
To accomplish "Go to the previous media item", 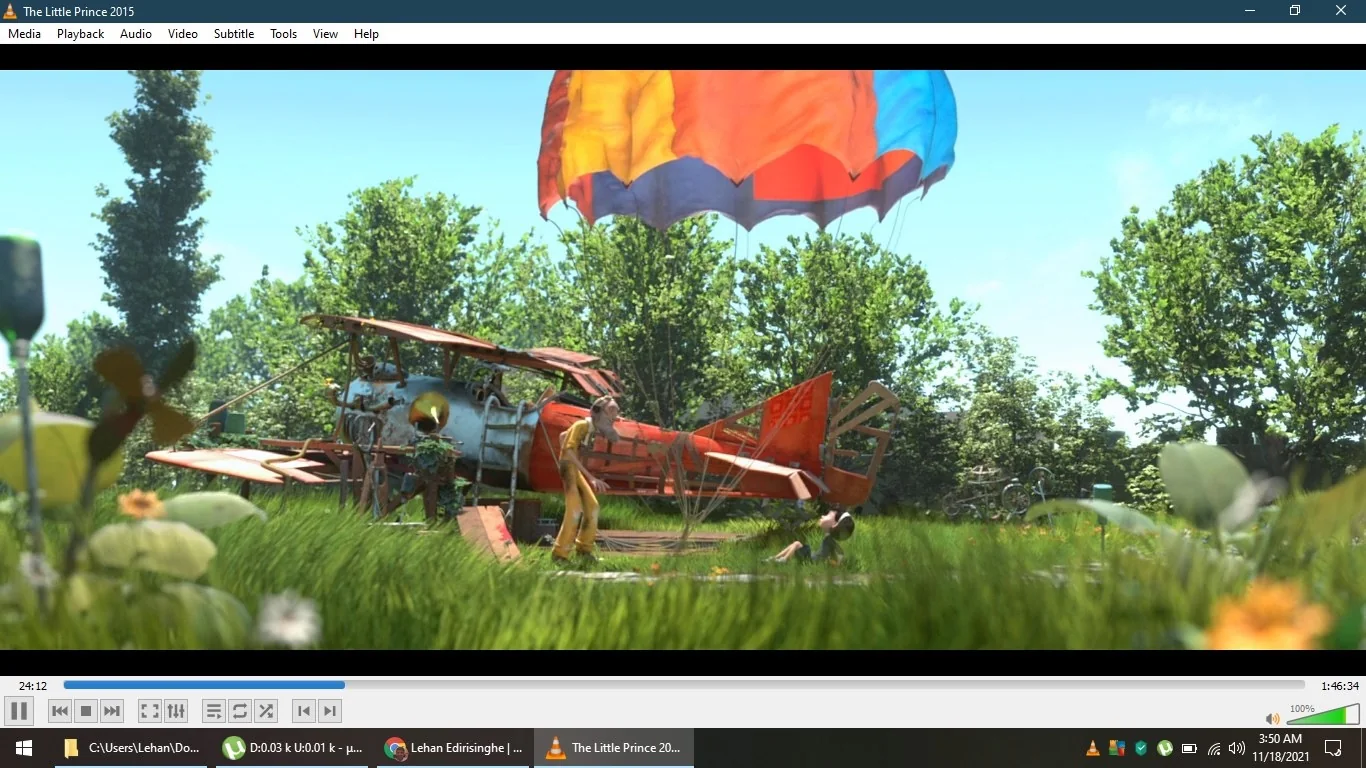I will click(x=60, y=711).
